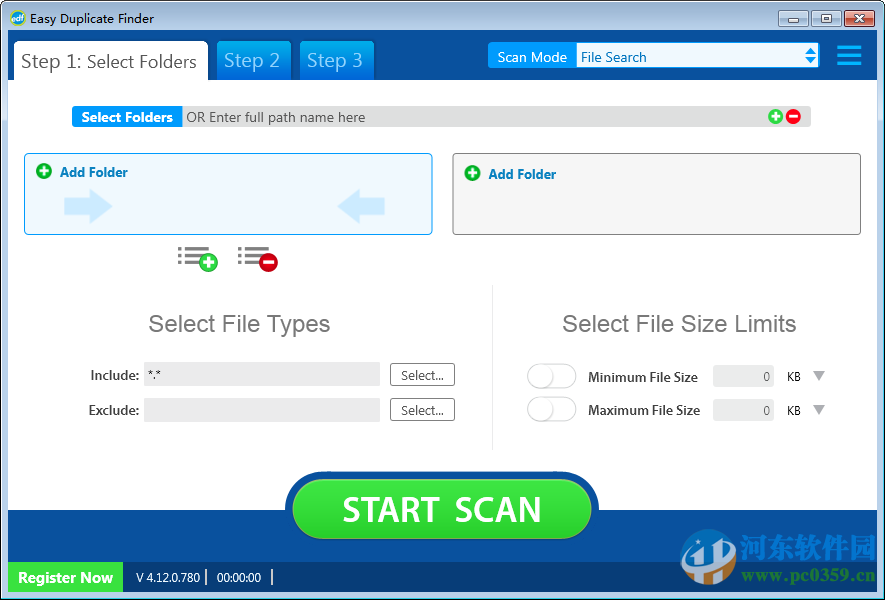Toggle Minimum File Size off after enabling
The height and width of the screenshot is (600, 885).
[551, 376]
